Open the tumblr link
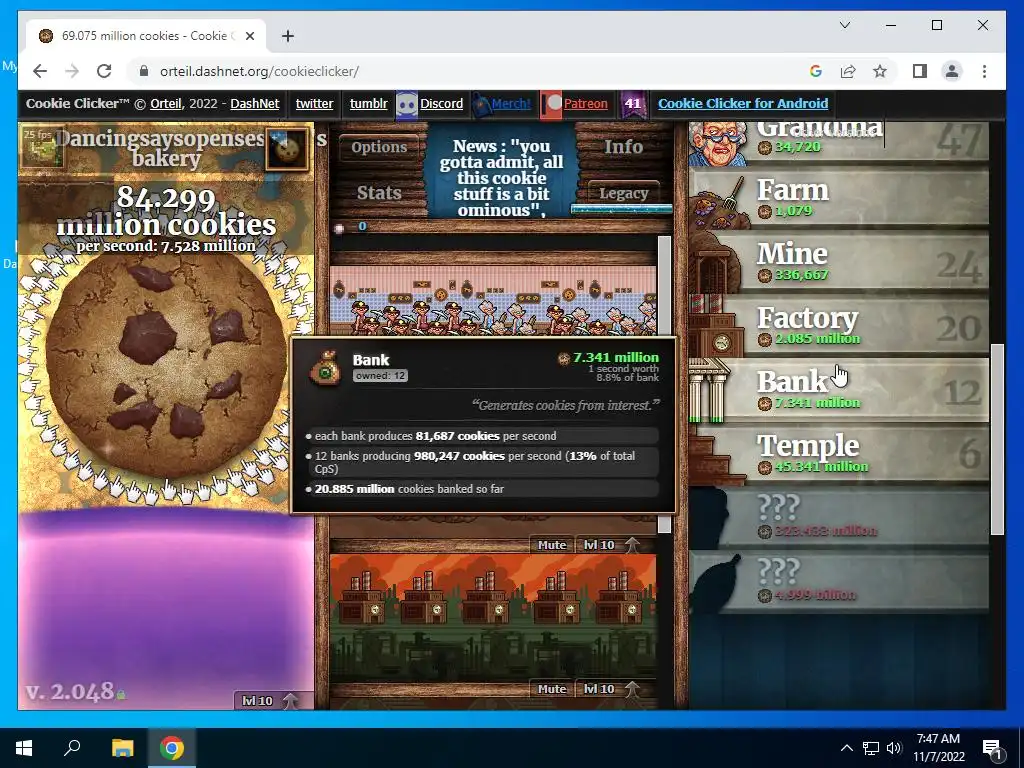The height and width of the screenshot is (768, 1024). click(x=368, y=104)
